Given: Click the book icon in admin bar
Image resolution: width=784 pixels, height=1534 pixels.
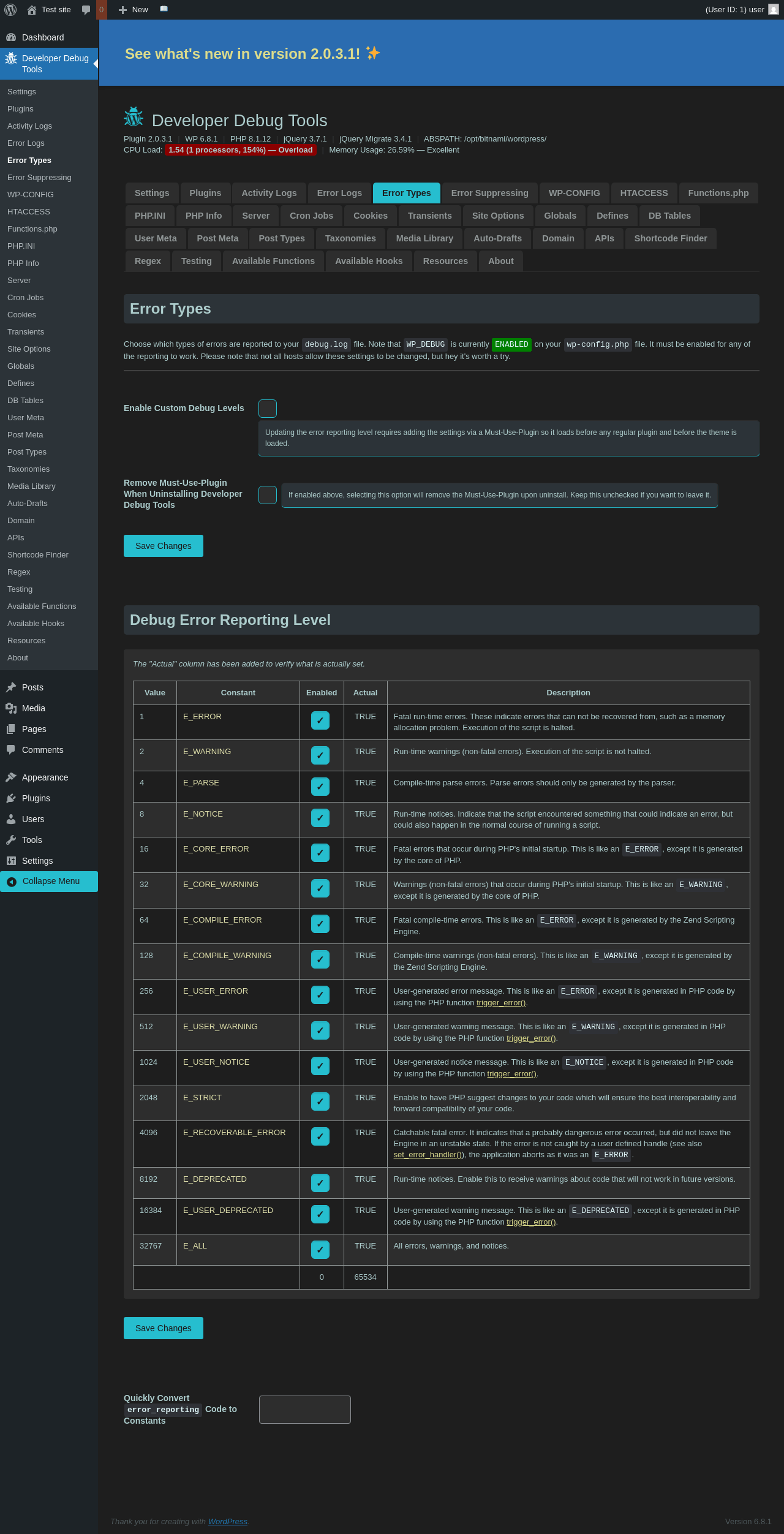Looking at the screenshot, I should click(164, 9).
